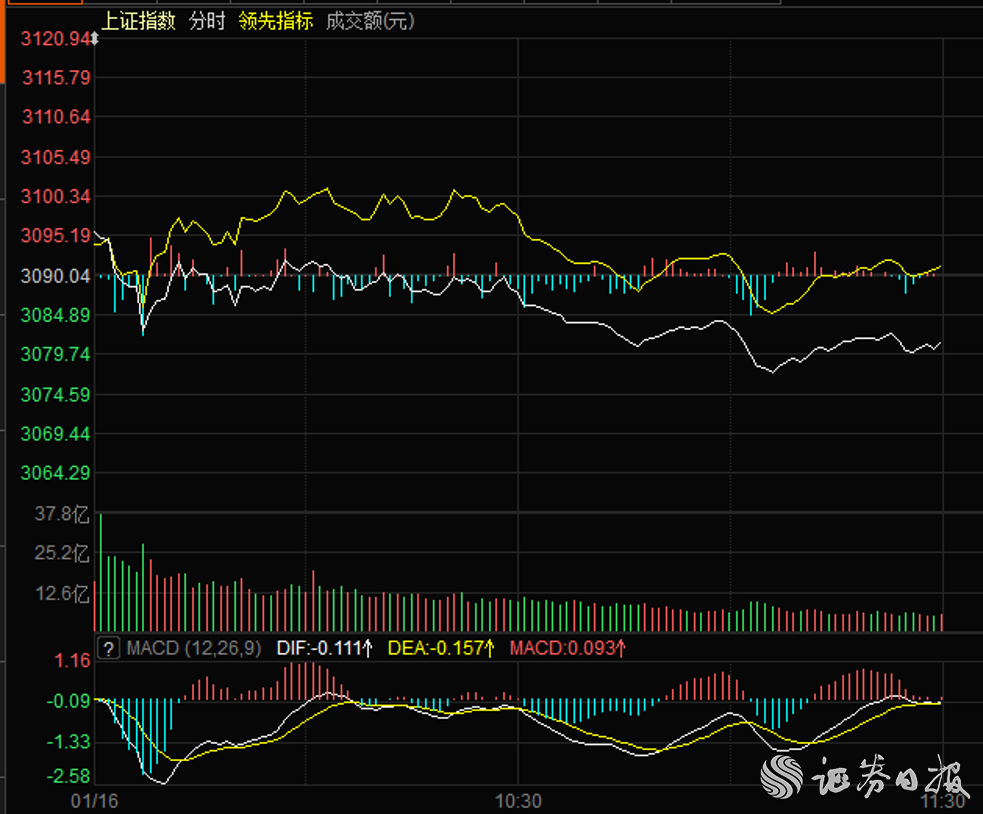This screenshot has width=983, height=814.
Task: Click the upward arrow after the MACD value
Action: (x=620, y=648)
